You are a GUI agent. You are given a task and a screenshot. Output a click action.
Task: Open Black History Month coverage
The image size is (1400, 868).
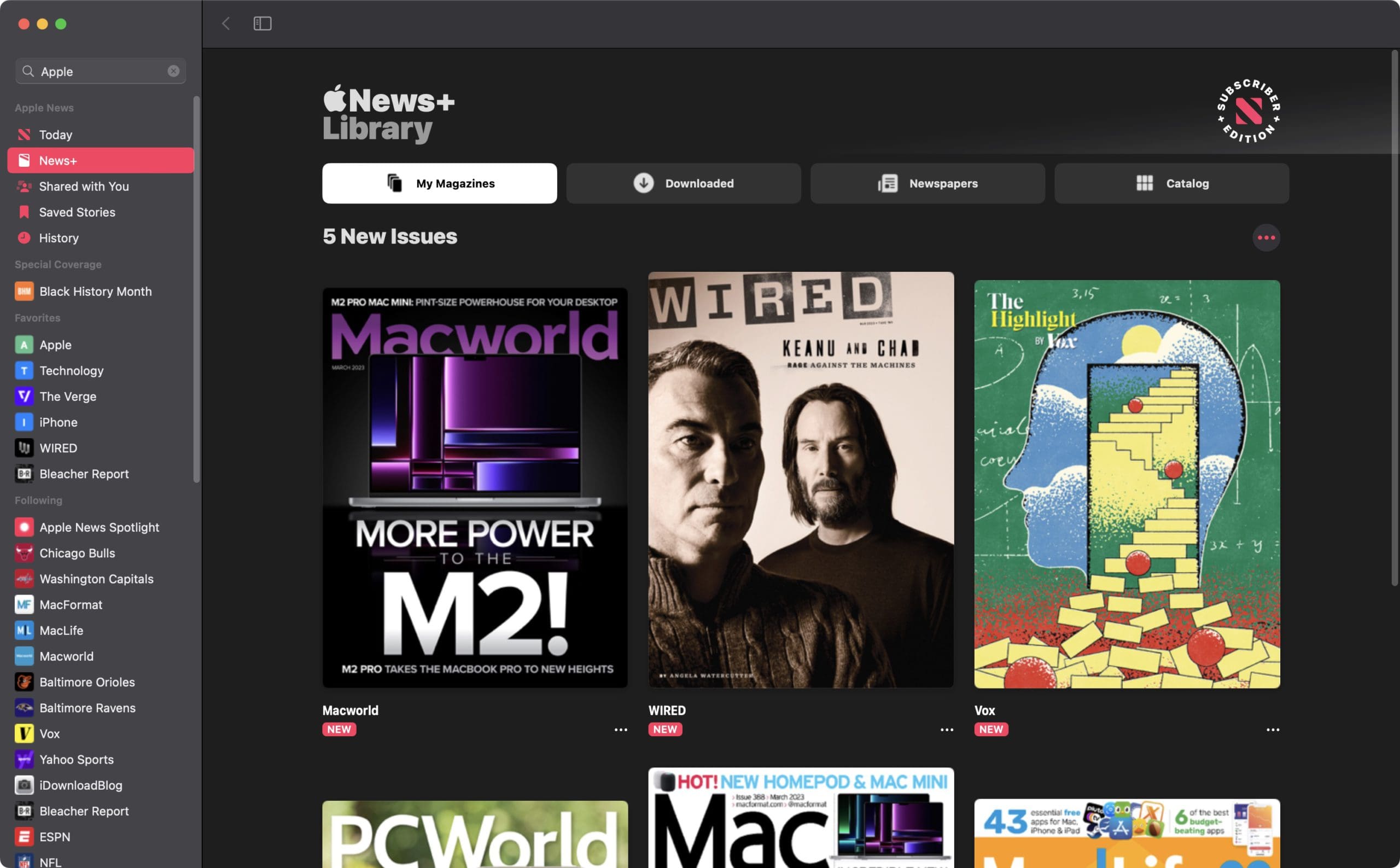tap(101, 291)
